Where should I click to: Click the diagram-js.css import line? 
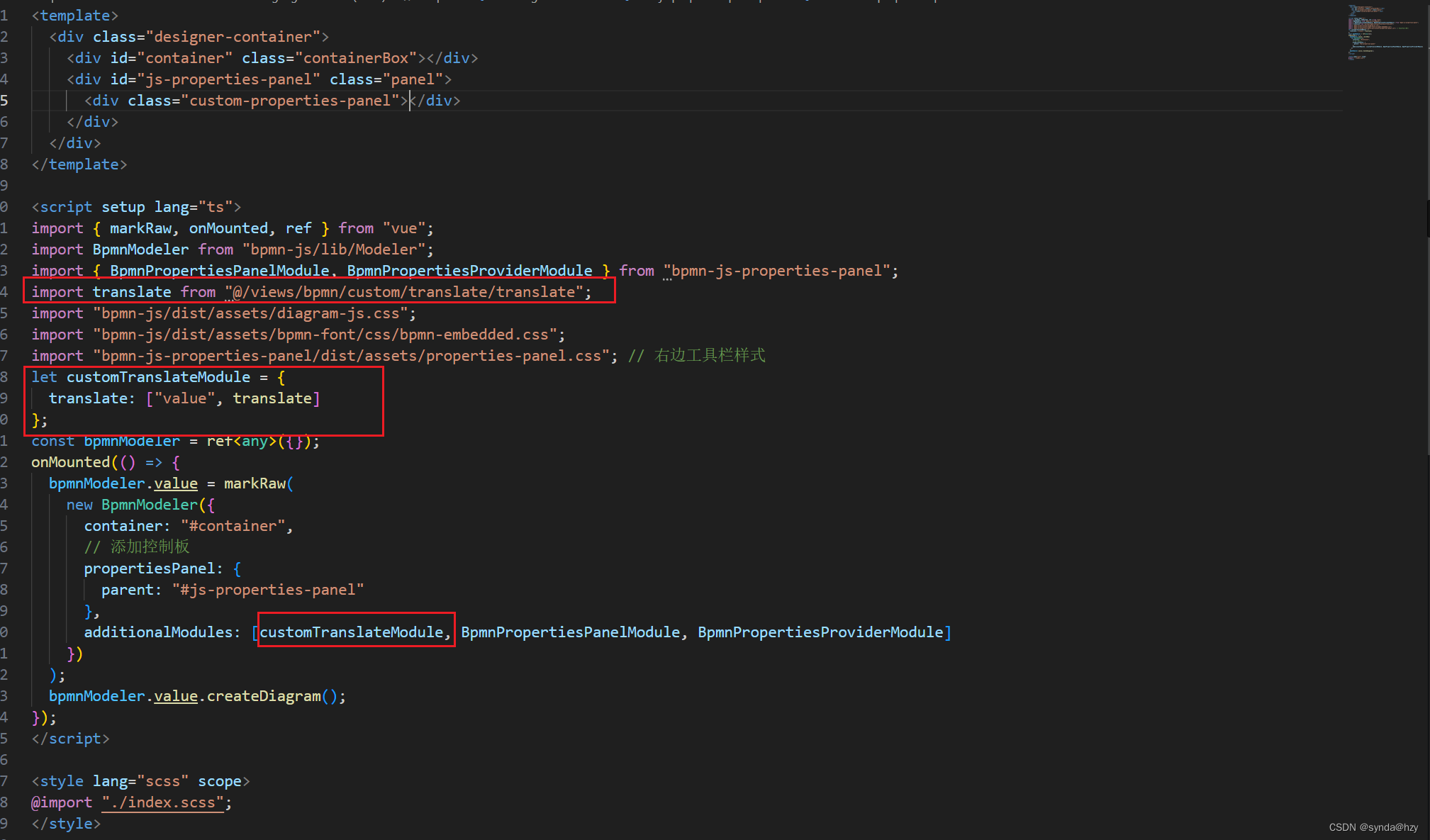pyautogui.click(x=224, y=313)
